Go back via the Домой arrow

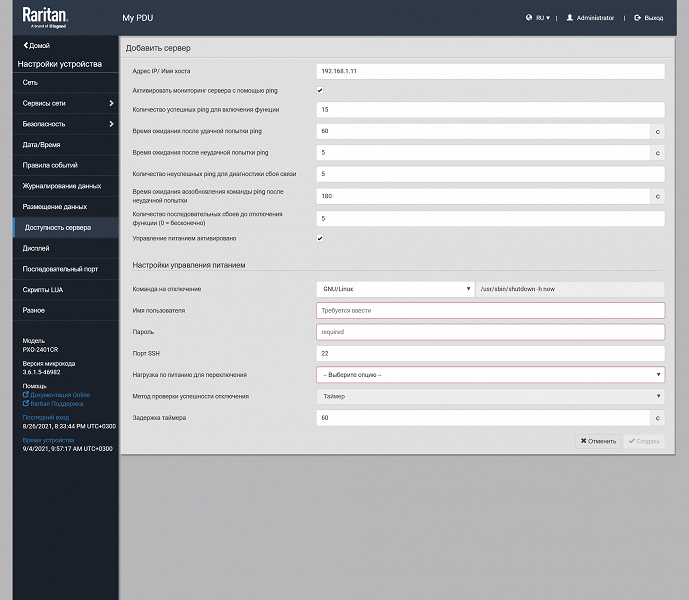click(36, 45)
